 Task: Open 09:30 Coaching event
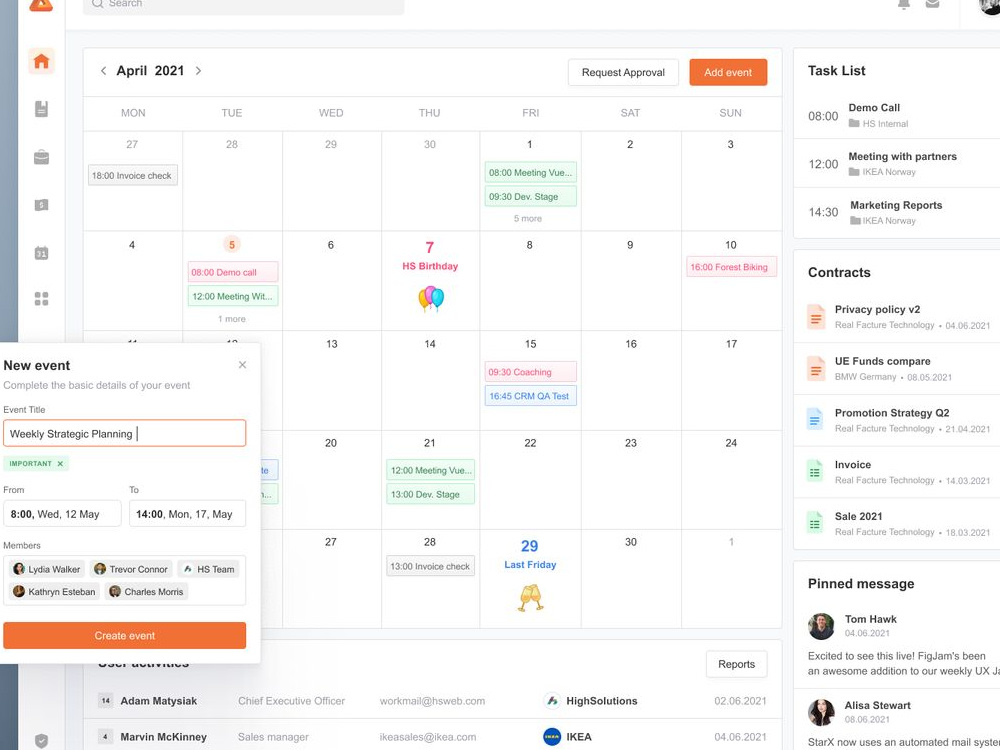click(x=531, y=372)
